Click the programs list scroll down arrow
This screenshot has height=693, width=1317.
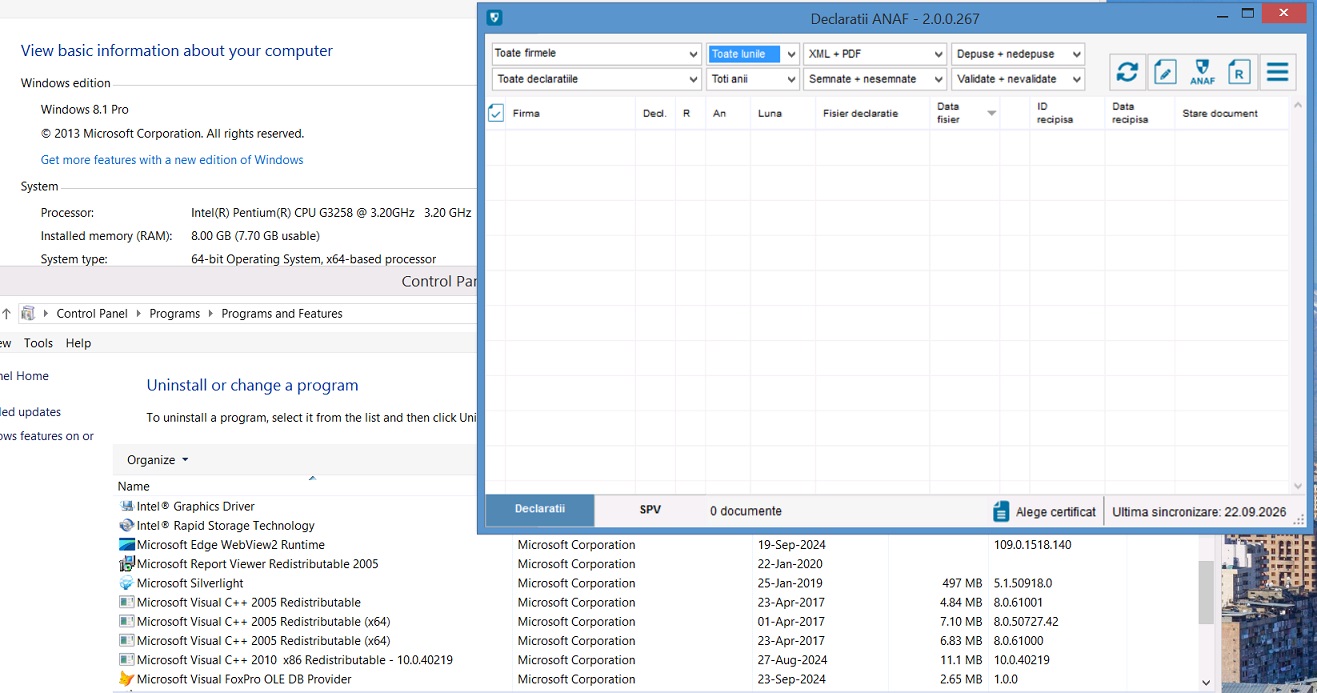(1206, 683)
